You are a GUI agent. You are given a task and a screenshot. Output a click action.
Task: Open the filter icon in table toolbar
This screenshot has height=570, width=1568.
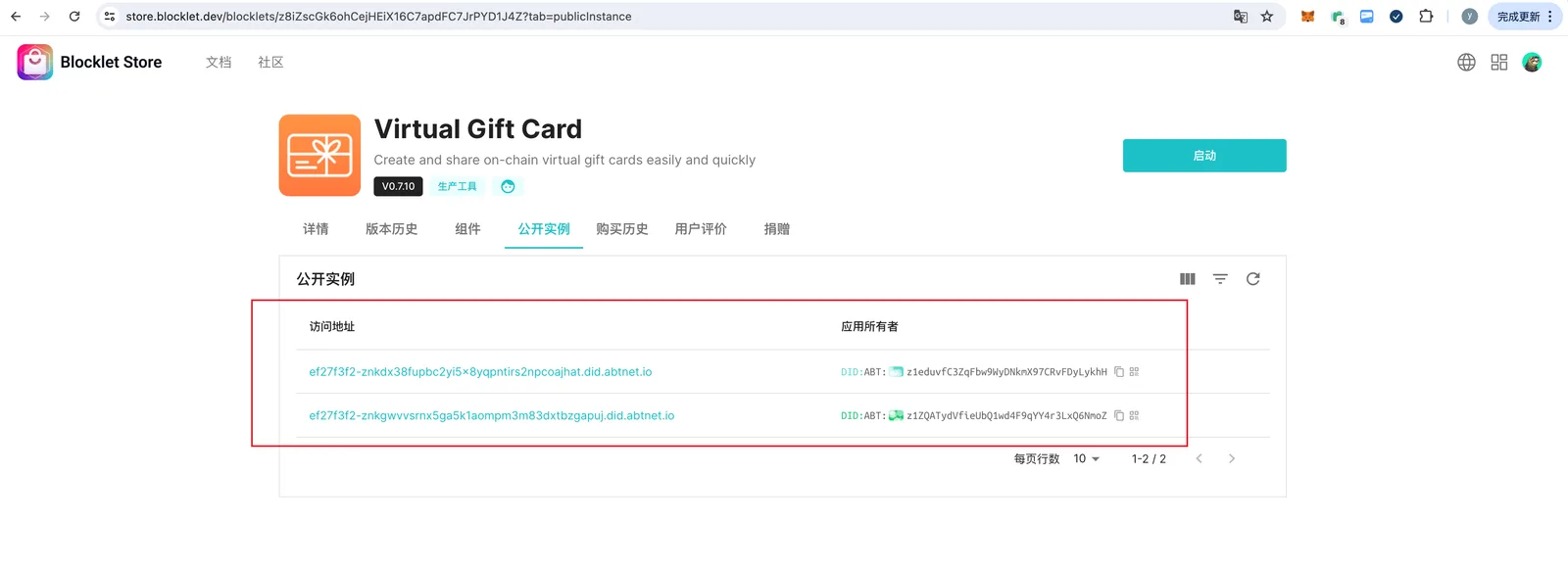(x=1220, y=279)
